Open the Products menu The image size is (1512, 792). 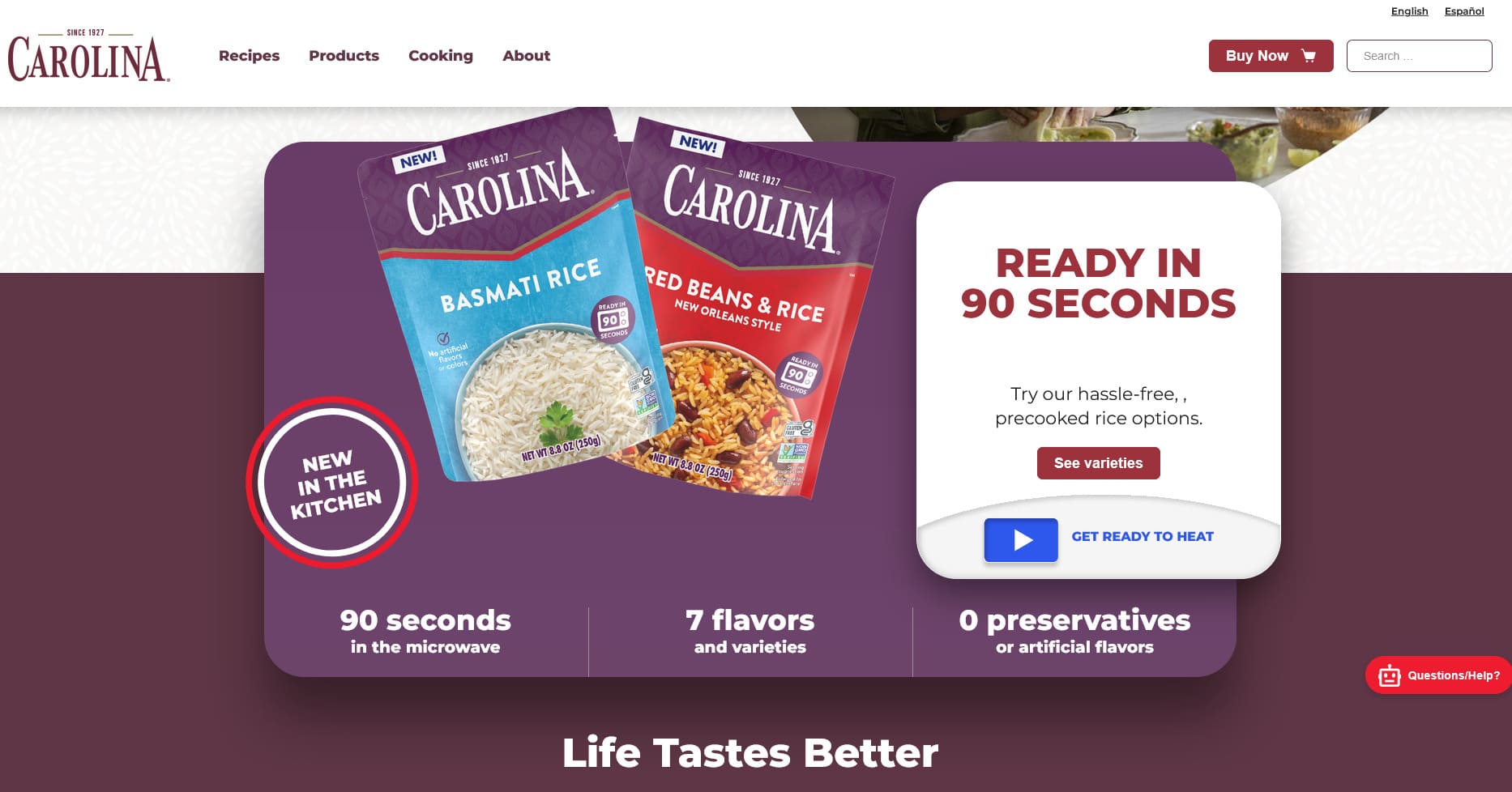[344, 56]
